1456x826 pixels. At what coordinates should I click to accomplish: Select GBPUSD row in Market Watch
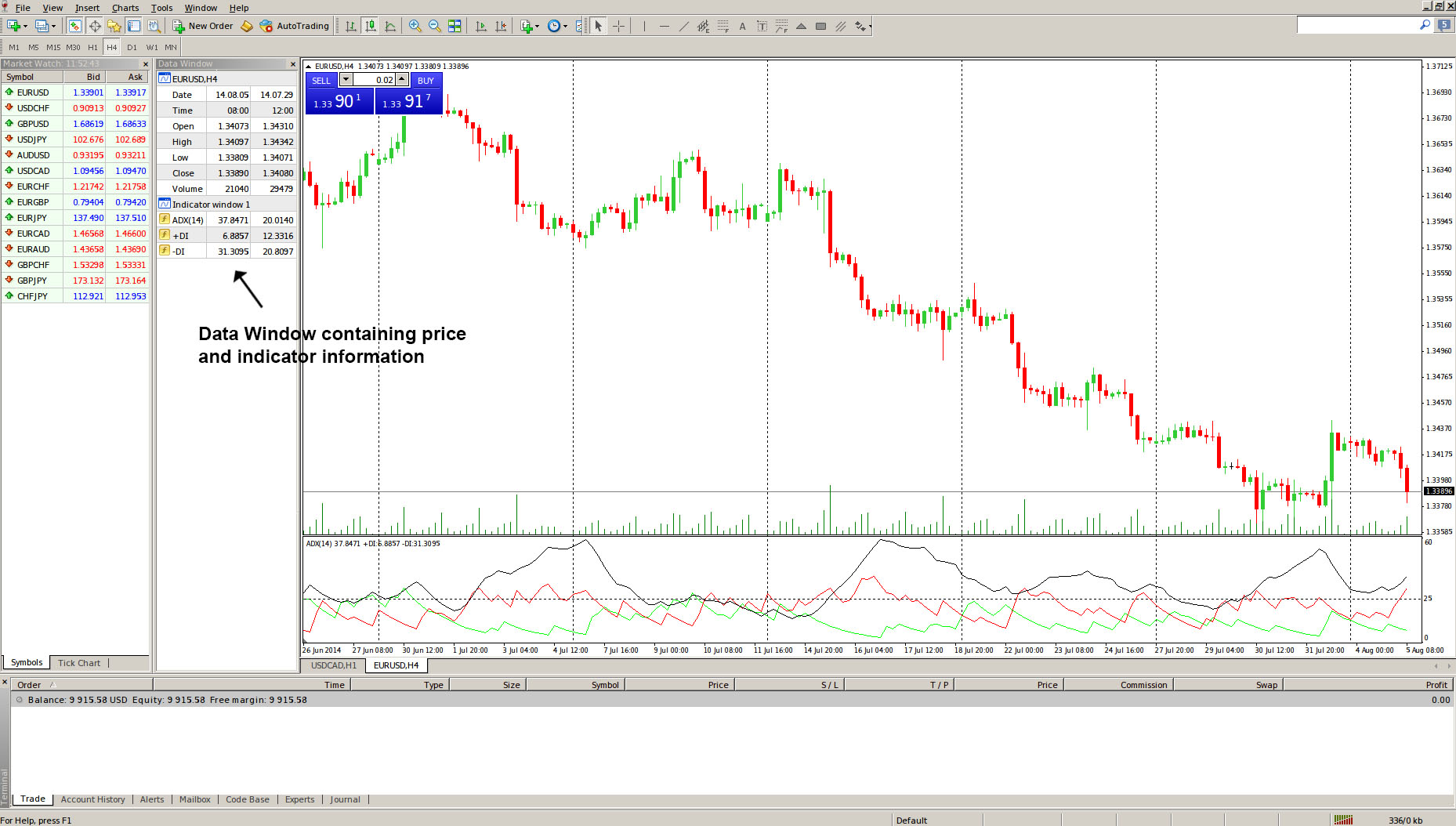pyautogui.click(x=33, y=124)
